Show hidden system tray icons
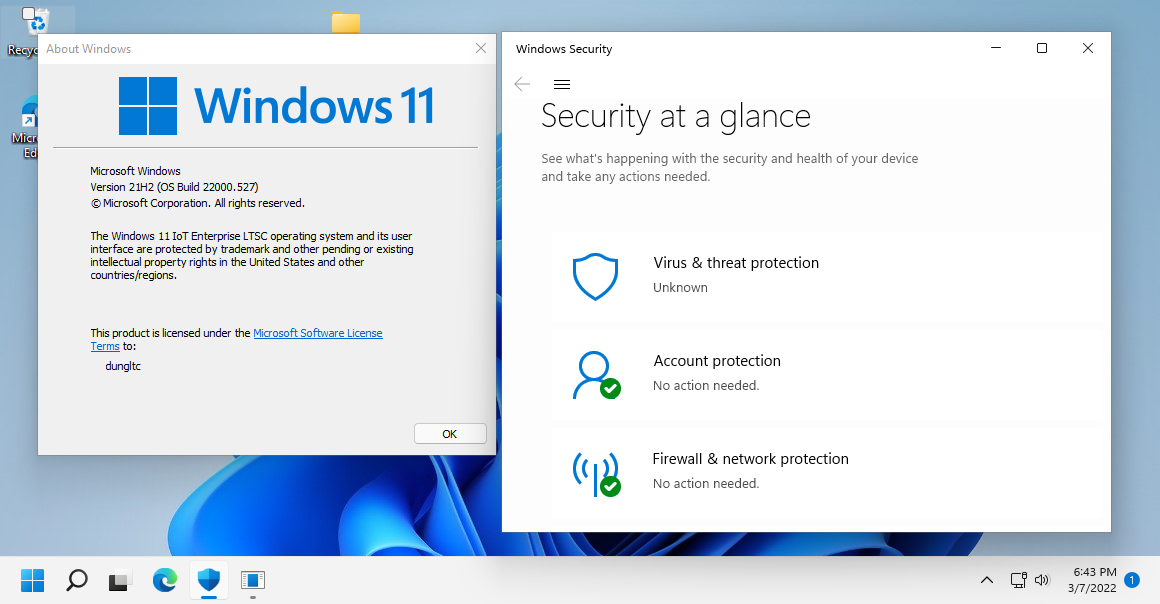Image resolution: width=1160 pixels, height=604 pixels. (987, 580)
